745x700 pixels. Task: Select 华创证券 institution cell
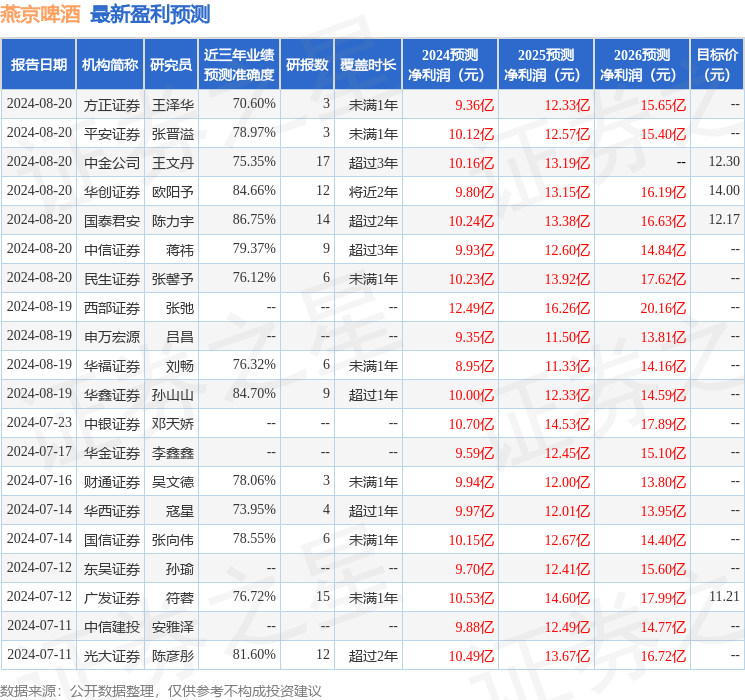tap(112, 192)
